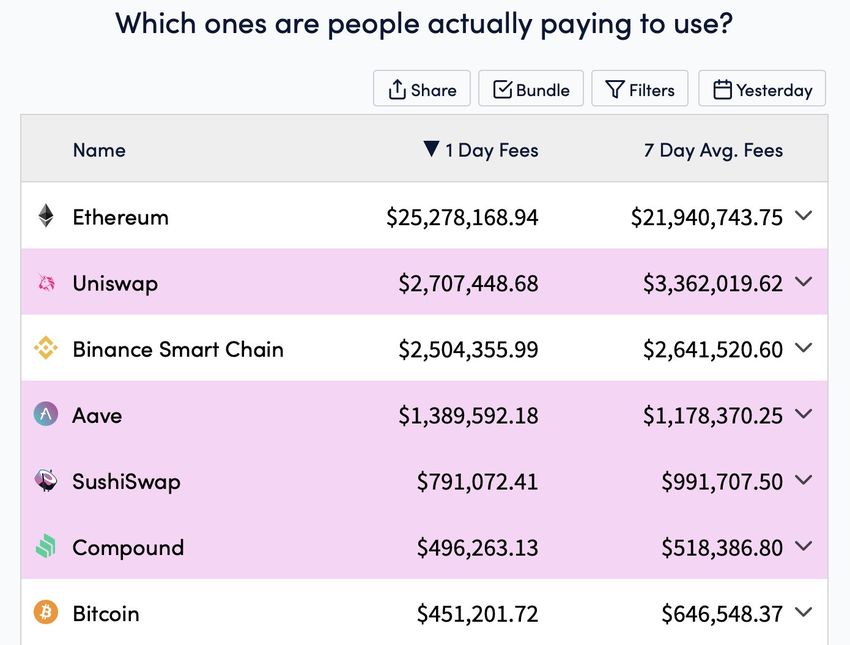Click the Aave ghost icon
Image resolution: width=850 pixels, height=645 pixels.
[x=46, y=415]
